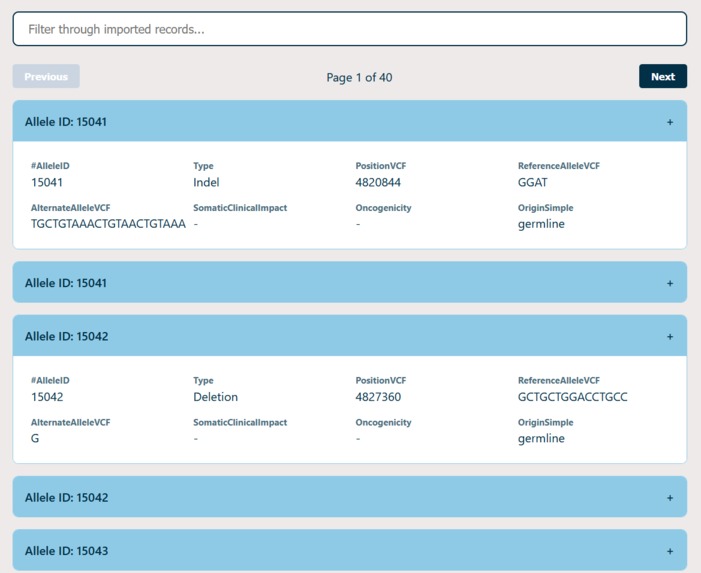
Task: Click the Oncogenicity label in the 15042 card
Action: [x=383, y=422]
